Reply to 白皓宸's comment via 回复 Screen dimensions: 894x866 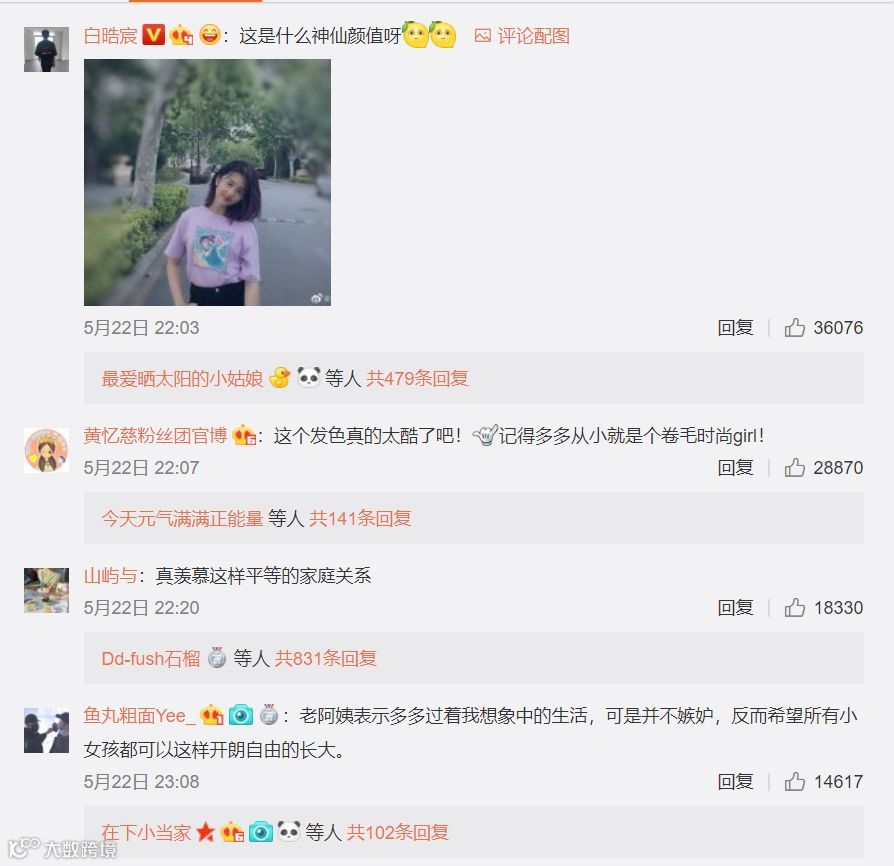coord(735,328)
